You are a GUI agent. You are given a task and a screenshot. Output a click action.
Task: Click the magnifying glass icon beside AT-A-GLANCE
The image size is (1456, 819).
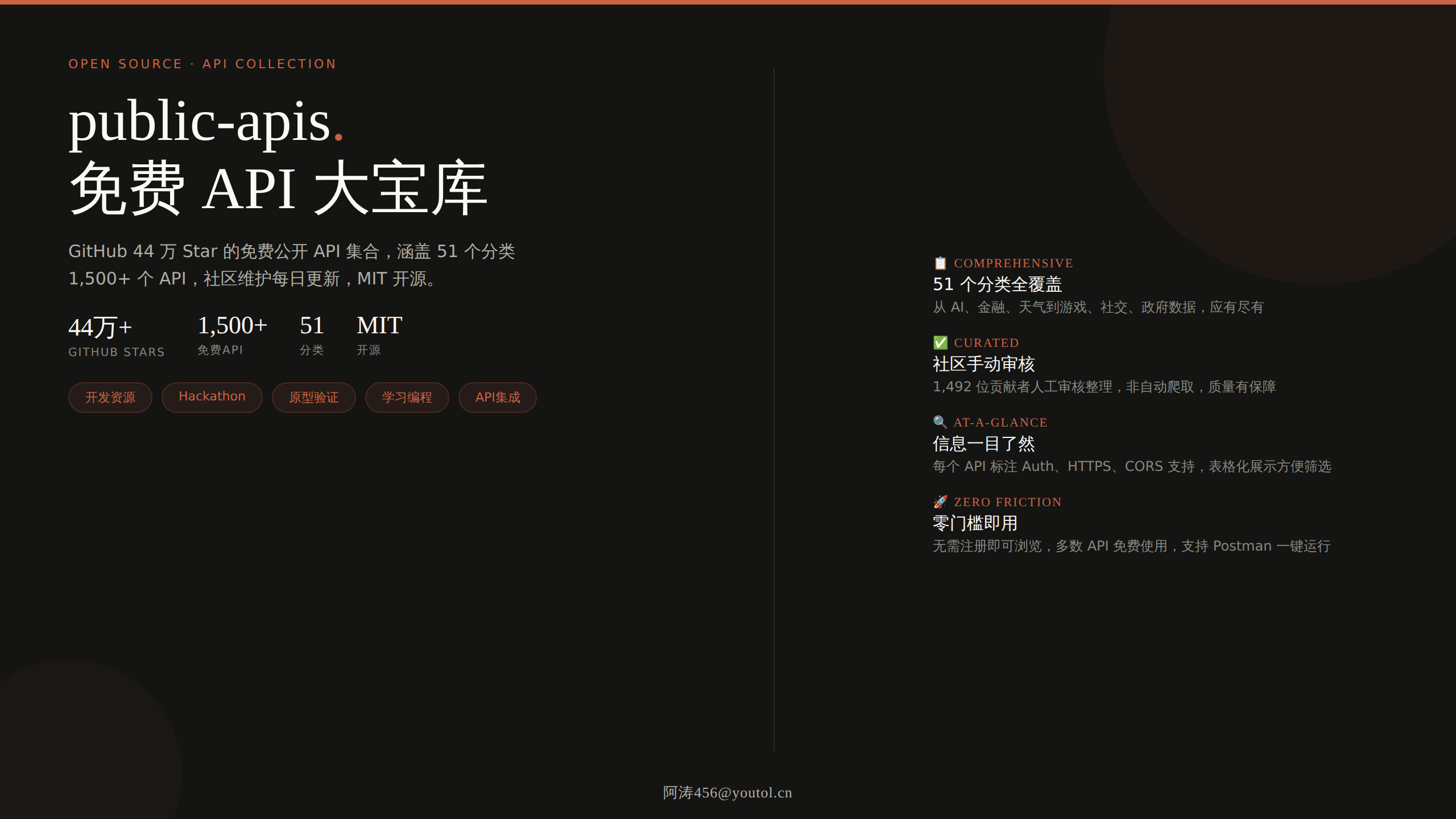pos(940,422)
